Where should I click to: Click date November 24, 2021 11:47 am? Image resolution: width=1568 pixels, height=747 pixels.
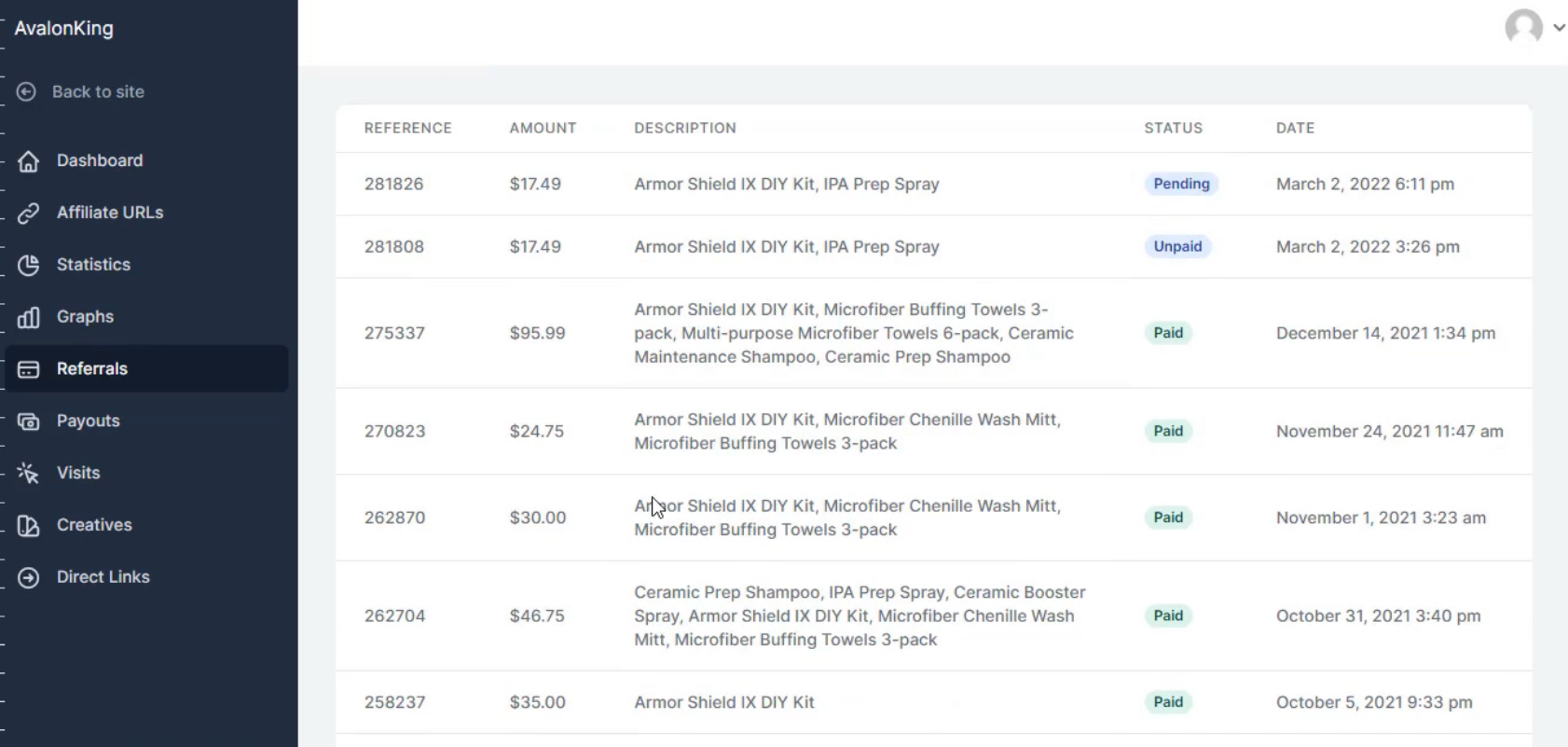point(1389,431)
